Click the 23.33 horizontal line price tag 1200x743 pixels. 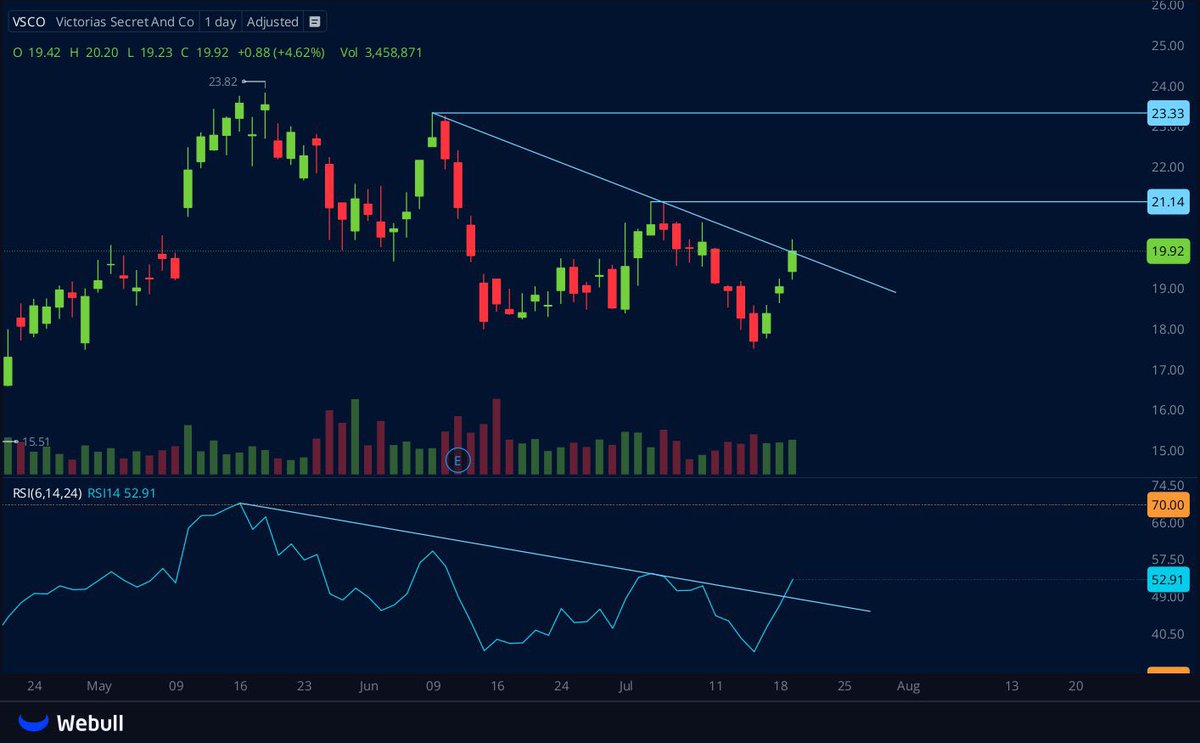[1167, 114]
